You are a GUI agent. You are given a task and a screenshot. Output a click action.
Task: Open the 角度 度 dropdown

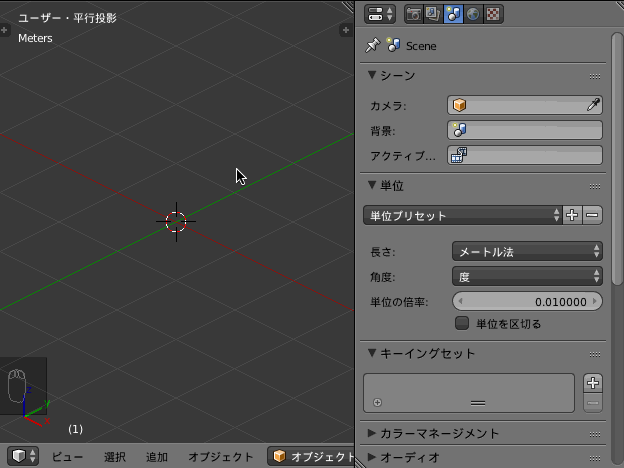(x=527, y=277)
